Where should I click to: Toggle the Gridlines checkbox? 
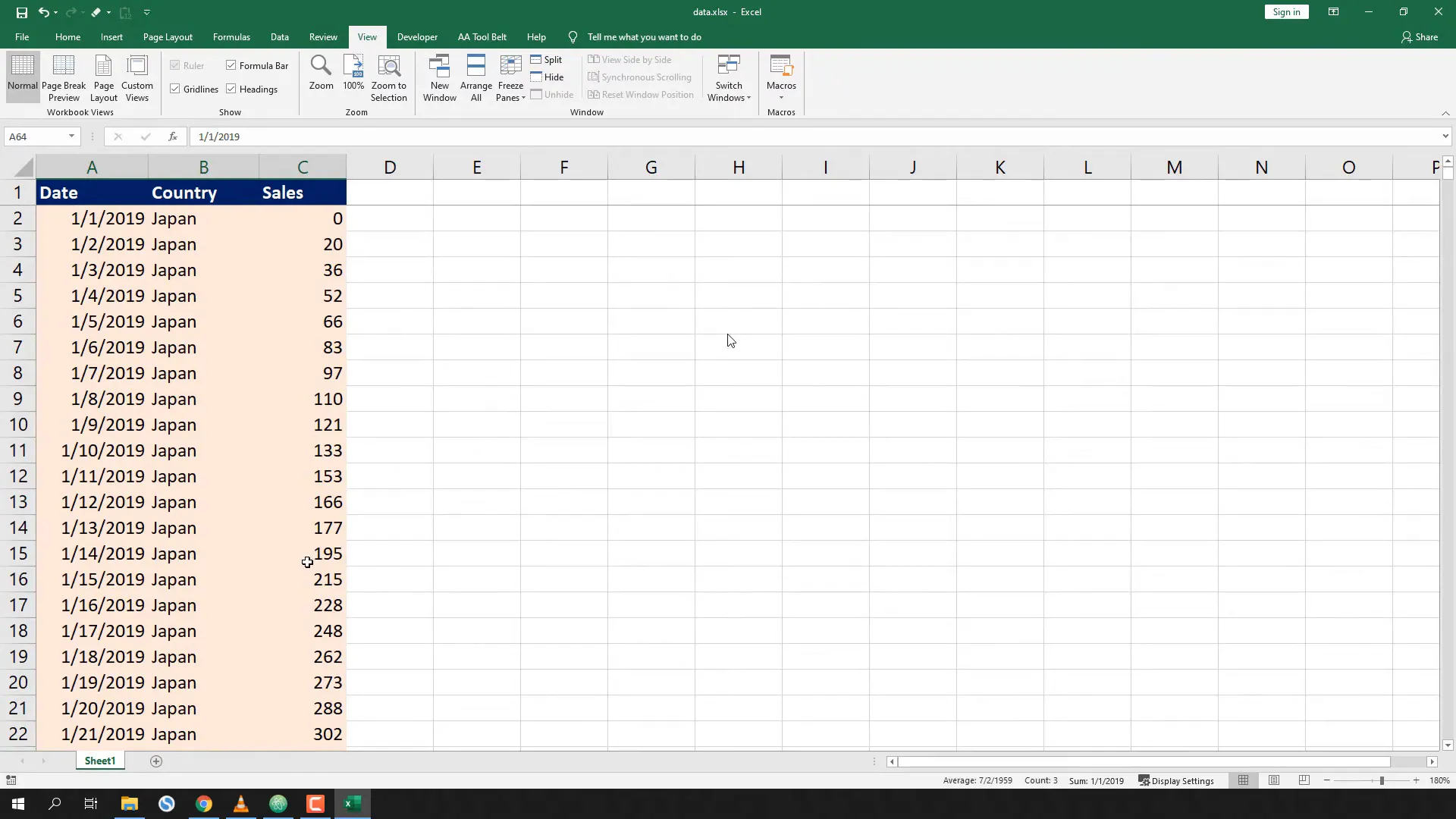point(175,89)
